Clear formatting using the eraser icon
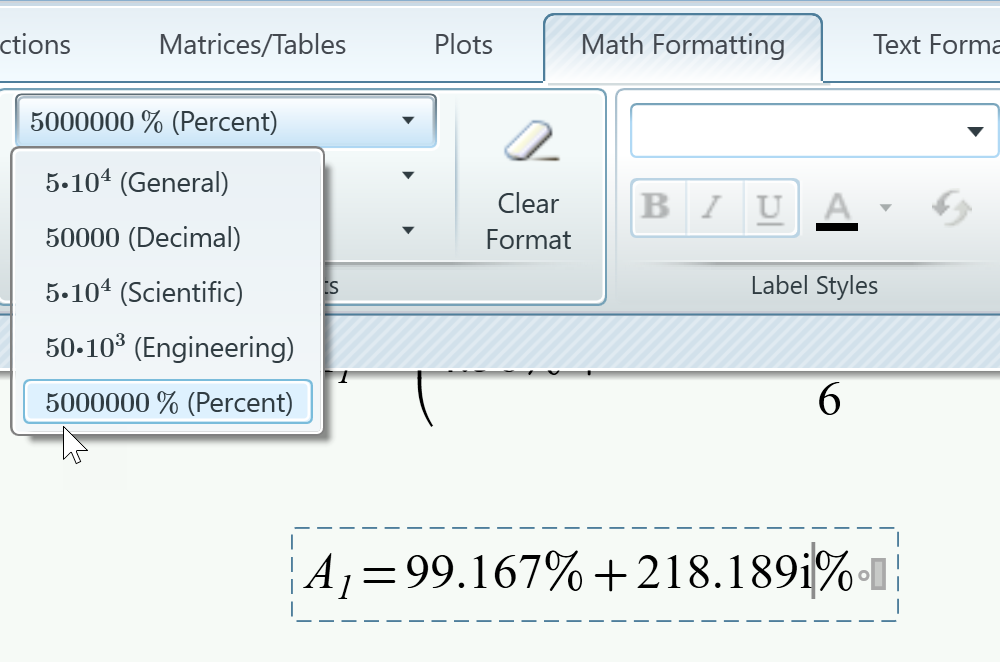1000x662 pixels. [x=529, y=140]
